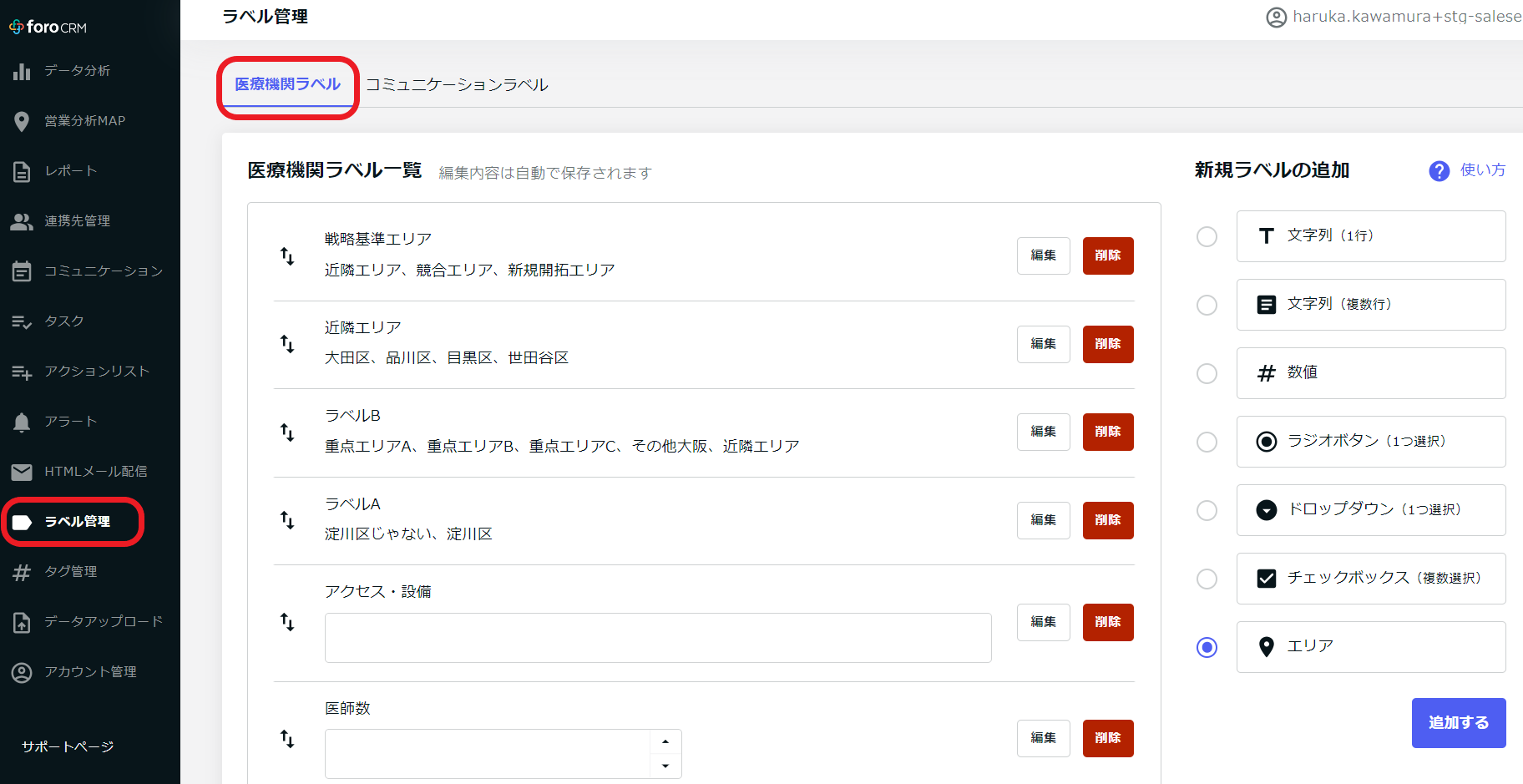This screenshot has width=1523, height=784.
Task: Click the 医師数 number input field
Action: point(488,754)
